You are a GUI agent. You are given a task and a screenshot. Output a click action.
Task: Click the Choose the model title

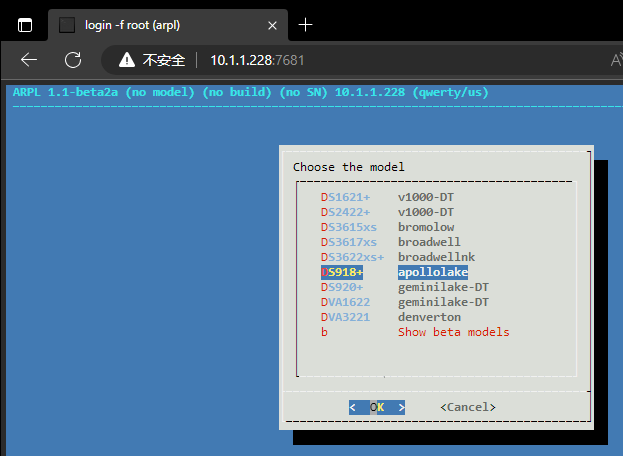pos(349,167)
